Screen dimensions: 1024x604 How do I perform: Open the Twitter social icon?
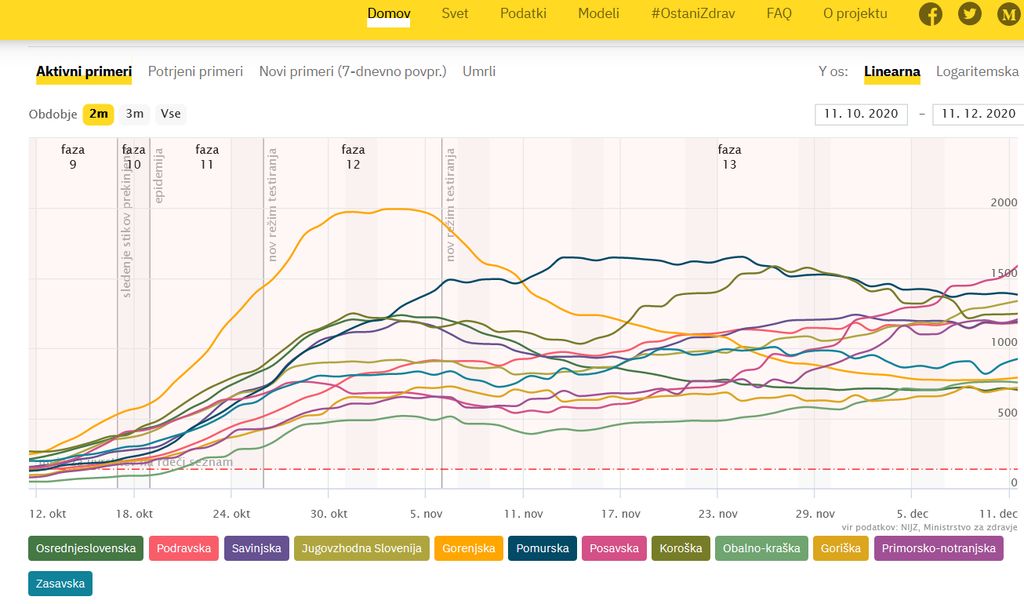click(969, 14)
